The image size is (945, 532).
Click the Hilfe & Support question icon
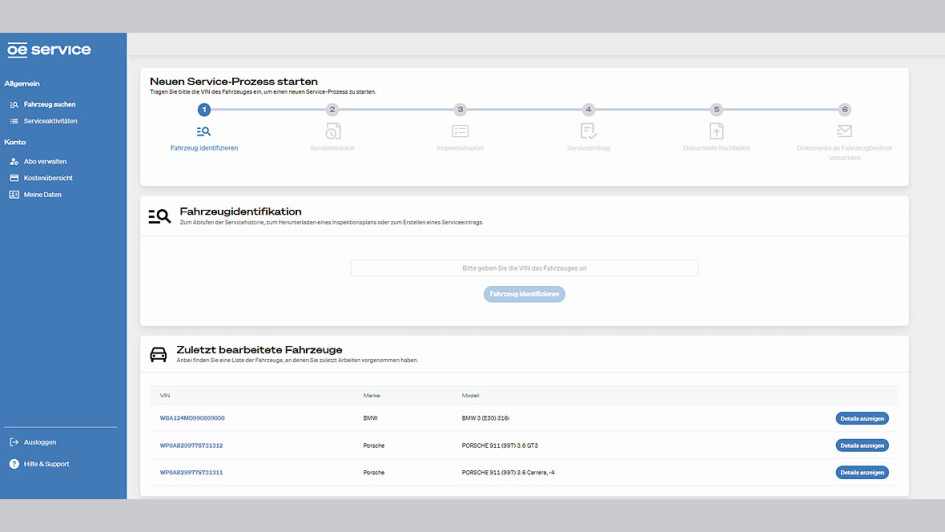click(x=14, y=464)
